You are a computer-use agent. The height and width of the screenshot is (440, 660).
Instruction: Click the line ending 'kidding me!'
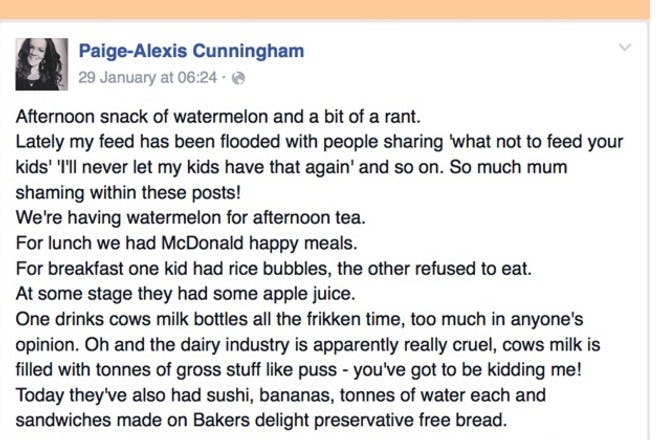pos(299,370)
